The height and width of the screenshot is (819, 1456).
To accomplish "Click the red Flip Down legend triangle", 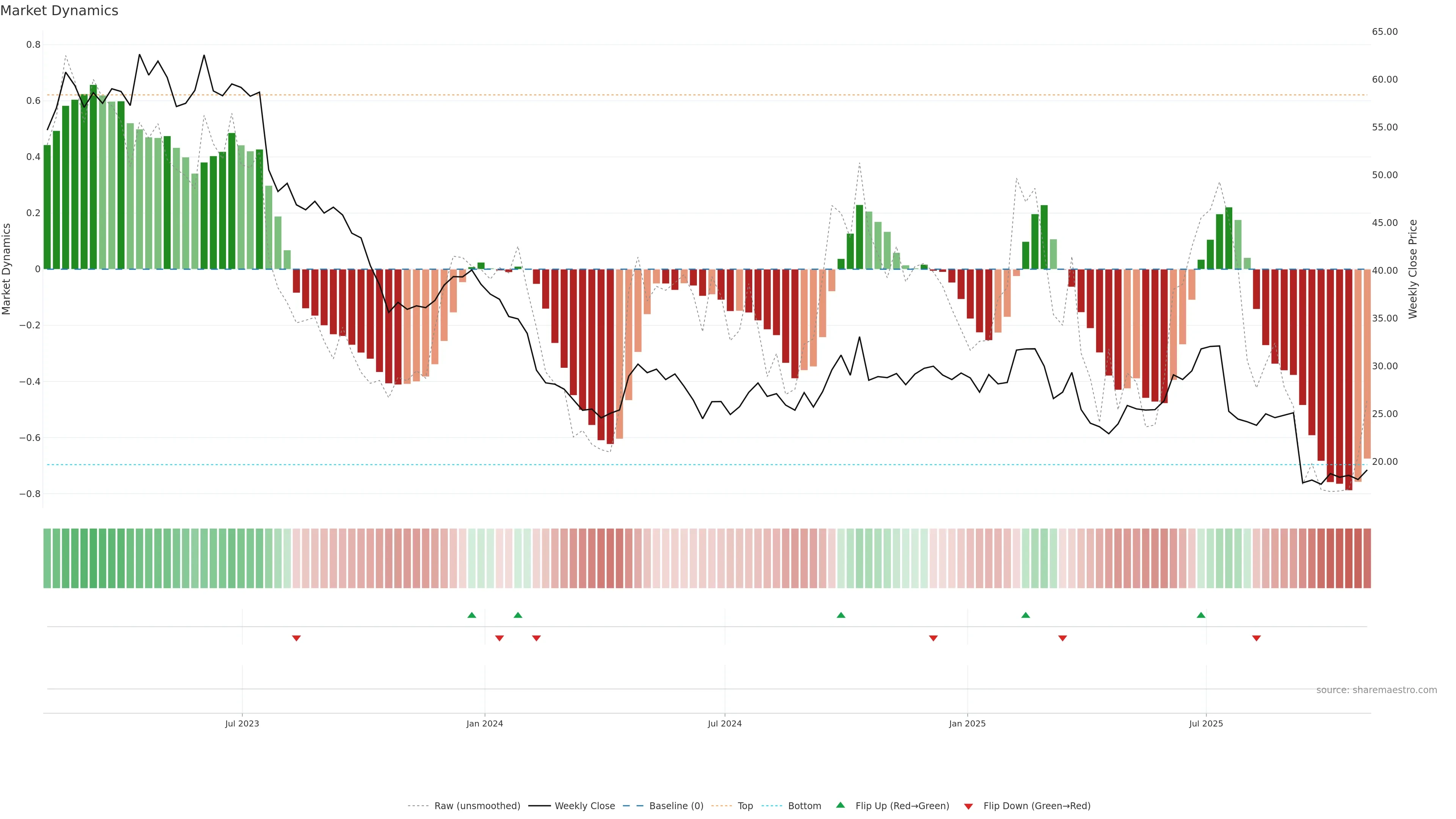I will 968,806.
